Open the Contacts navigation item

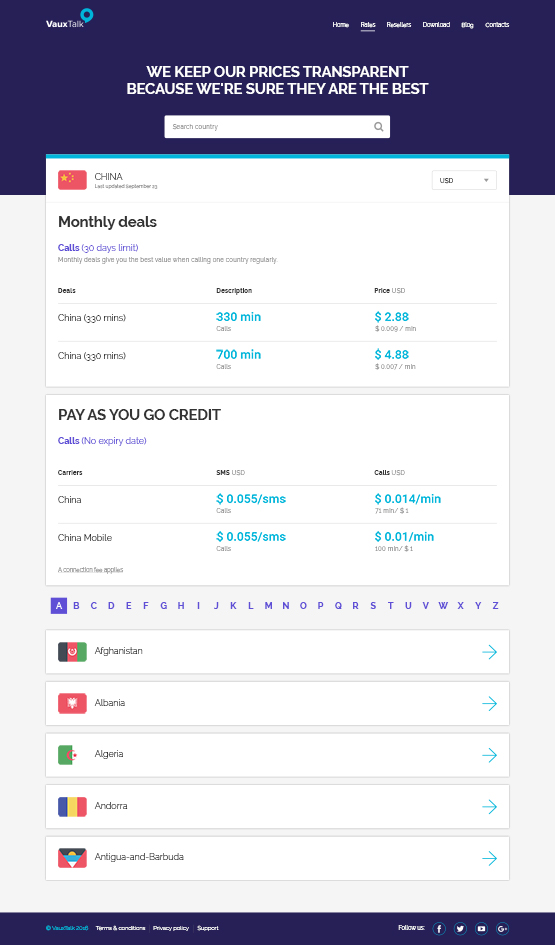(497, 25)
